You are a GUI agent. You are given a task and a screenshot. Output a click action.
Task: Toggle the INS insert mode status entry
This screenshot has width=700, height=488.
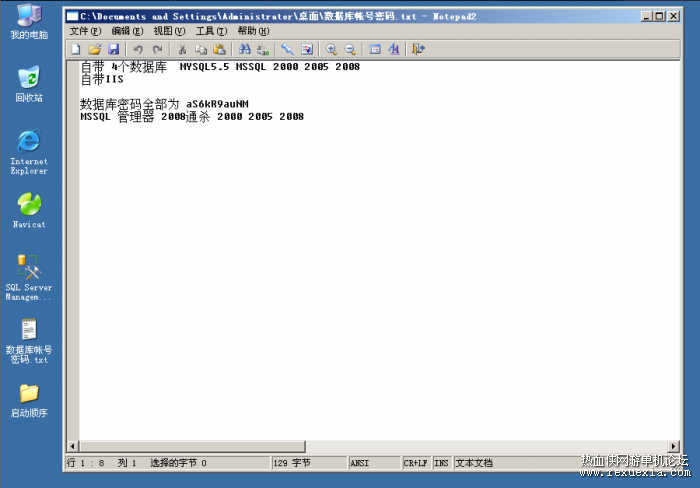pyautogui.click(x=441, y=463)
